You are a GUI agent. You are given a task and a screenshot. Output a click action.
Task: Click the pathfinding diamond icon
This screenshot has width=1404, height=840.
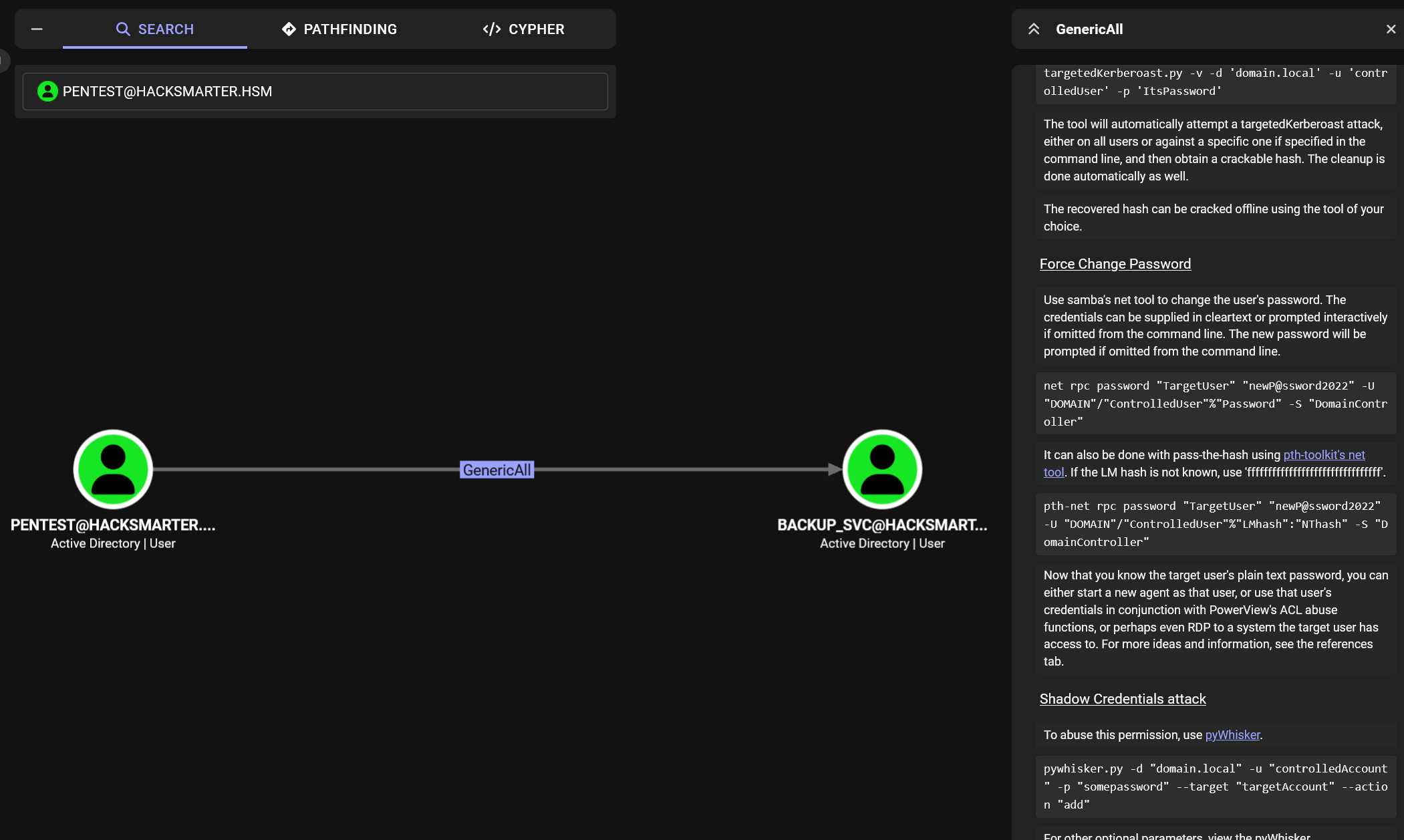click(289, 29)
